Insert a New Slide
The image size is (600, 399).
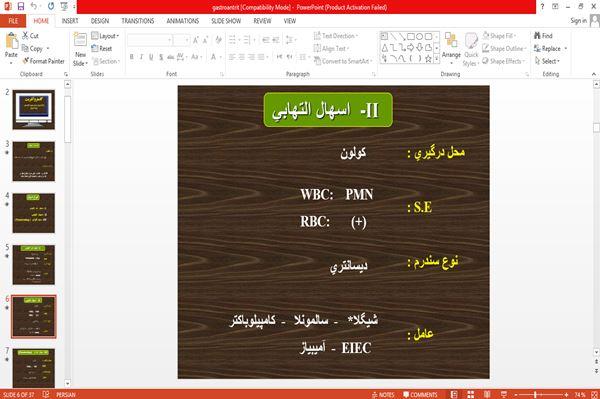tap(80, 50)
